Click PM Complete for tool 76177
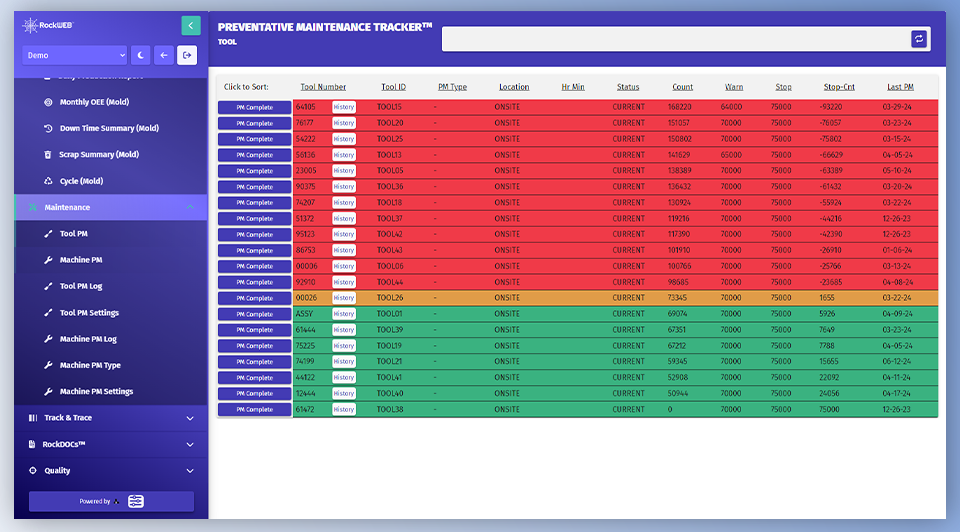960x532 pixels. point(255,123)
